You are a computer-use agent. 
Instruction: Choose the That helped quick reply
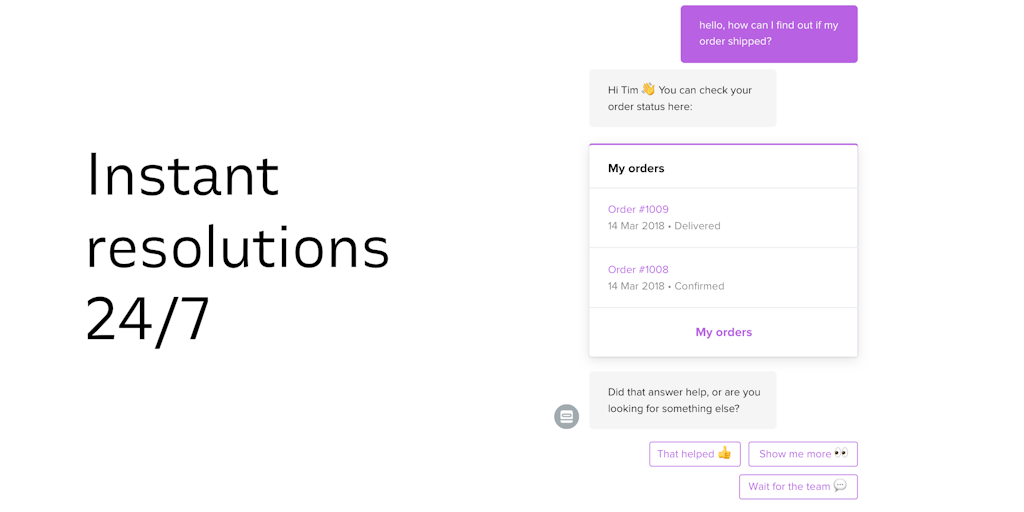click(x=695, y=454)
